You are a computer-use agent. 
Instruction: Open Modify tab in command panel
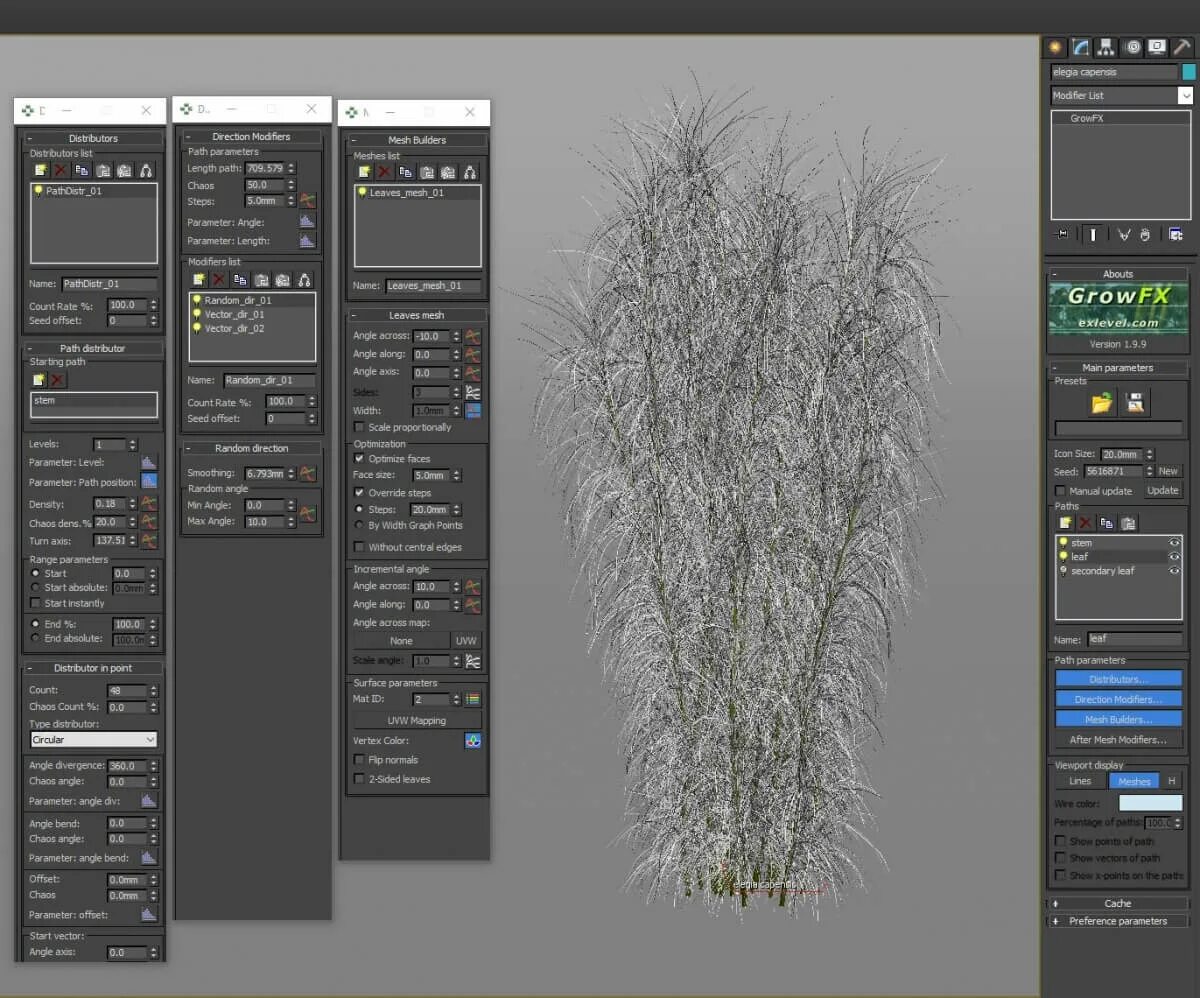click(x=1081, y=47)
